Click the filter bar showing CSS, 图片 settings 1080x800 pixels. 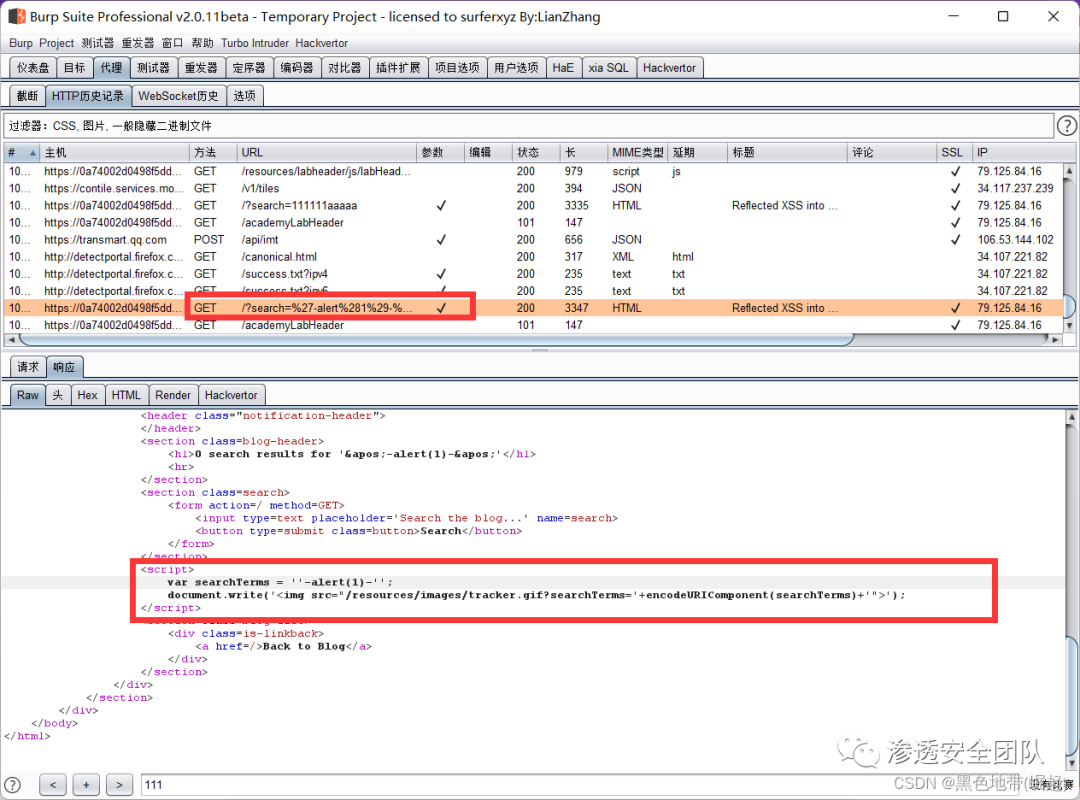coord(529,126)
